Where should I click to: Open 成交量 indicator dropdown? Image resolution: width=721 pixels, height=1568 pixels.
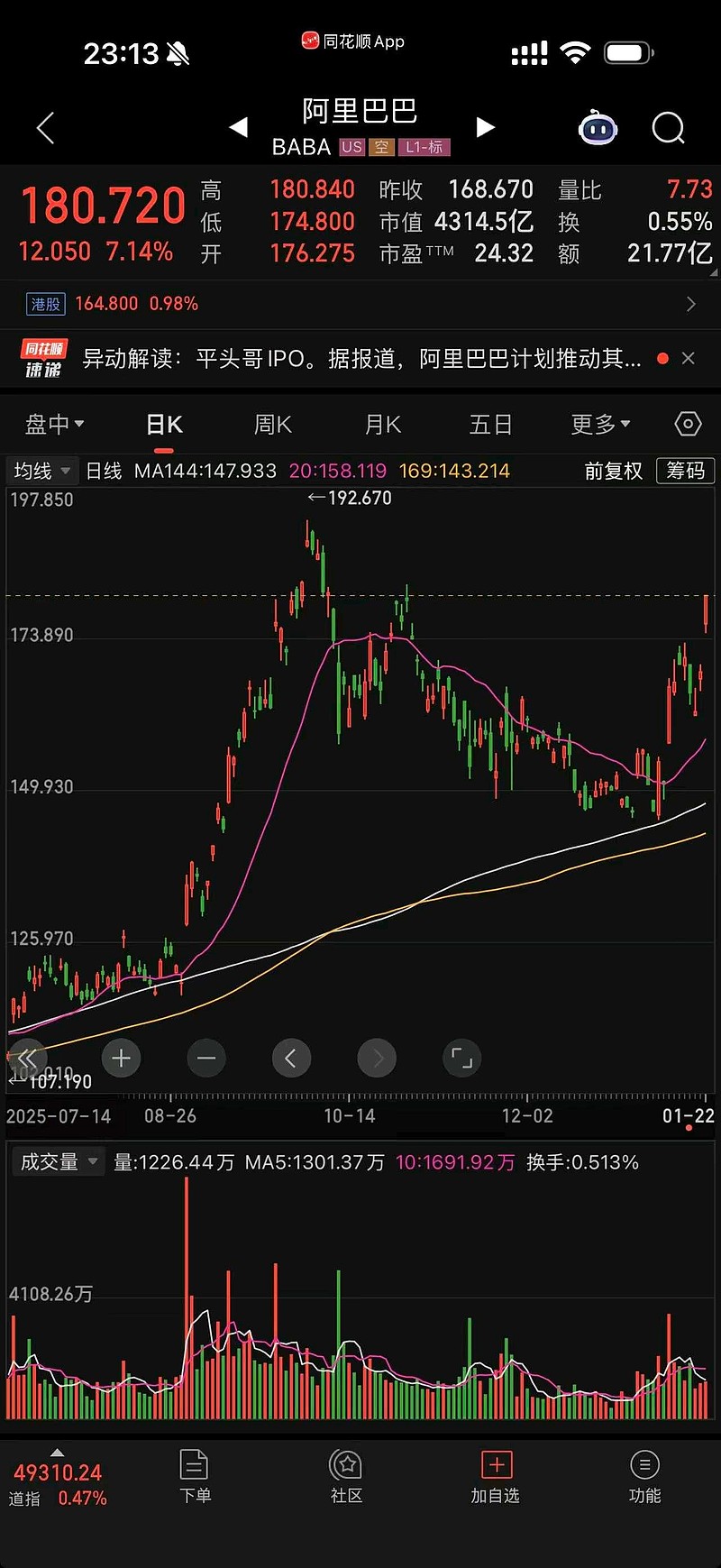tap(58, 1161)
